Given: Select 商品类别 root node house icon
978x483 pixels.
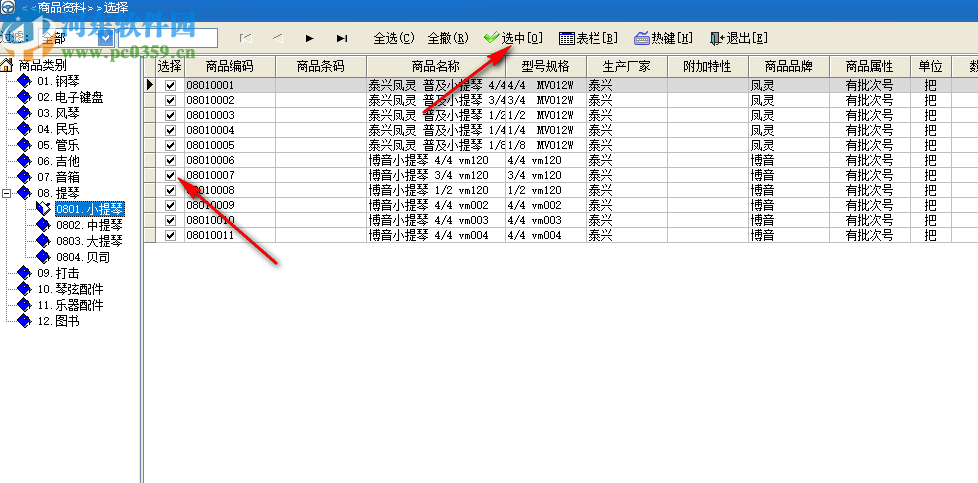Looking at the screenshot, I should pyautogui.click(x=7, y=65).
